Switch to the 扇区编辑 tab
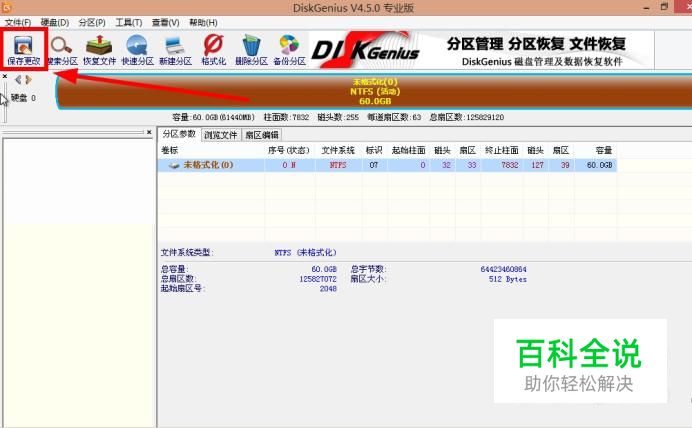Viewport: 692px width, 428px height. coord(262,135)
